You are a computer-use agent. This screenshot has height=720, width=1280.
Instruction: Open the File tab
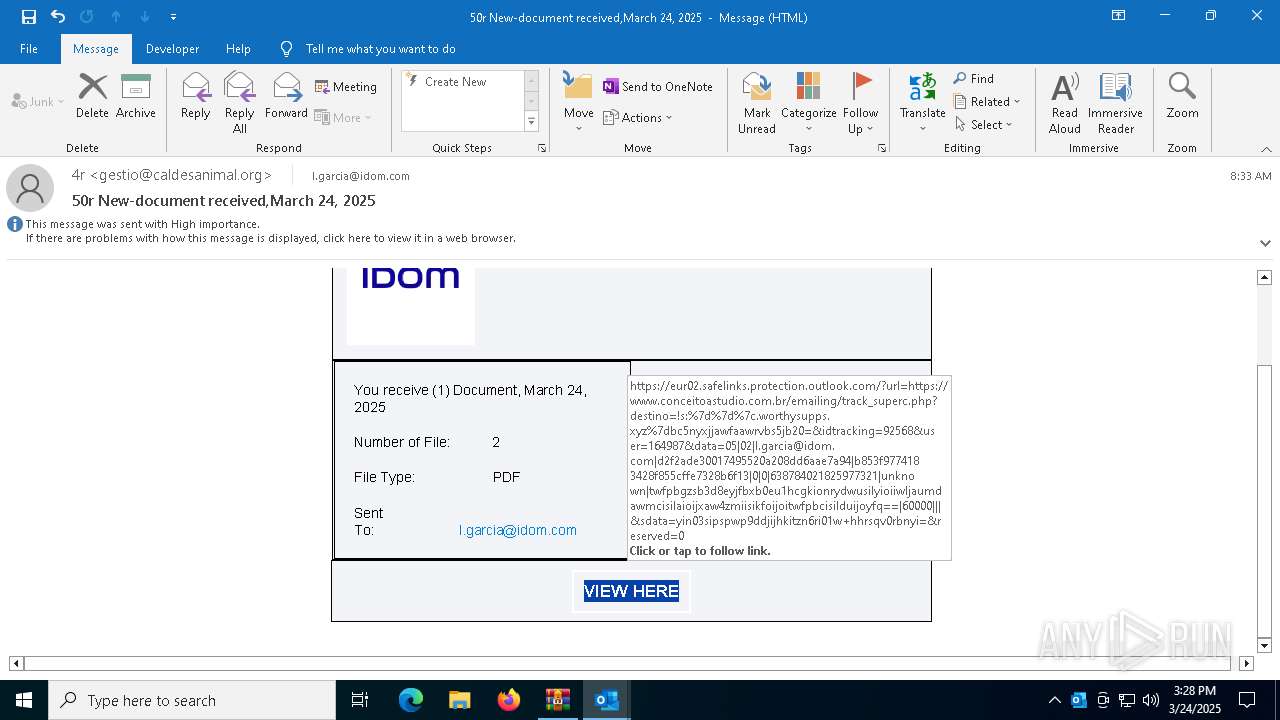pyautogui.click(x=29, y=49)
